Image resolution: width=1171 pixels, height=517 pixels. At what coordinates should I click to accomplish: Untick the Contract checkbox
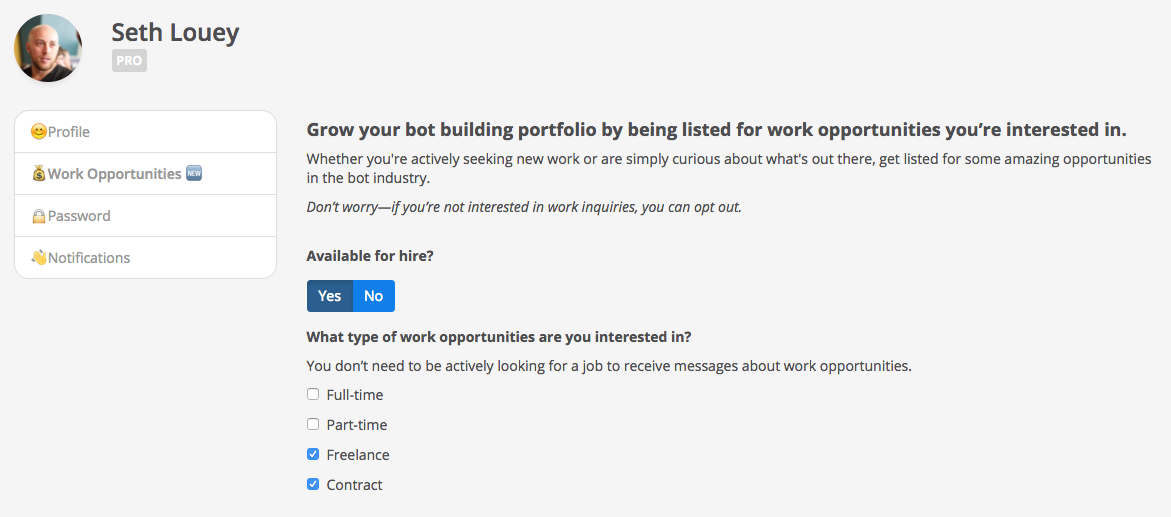313,484
